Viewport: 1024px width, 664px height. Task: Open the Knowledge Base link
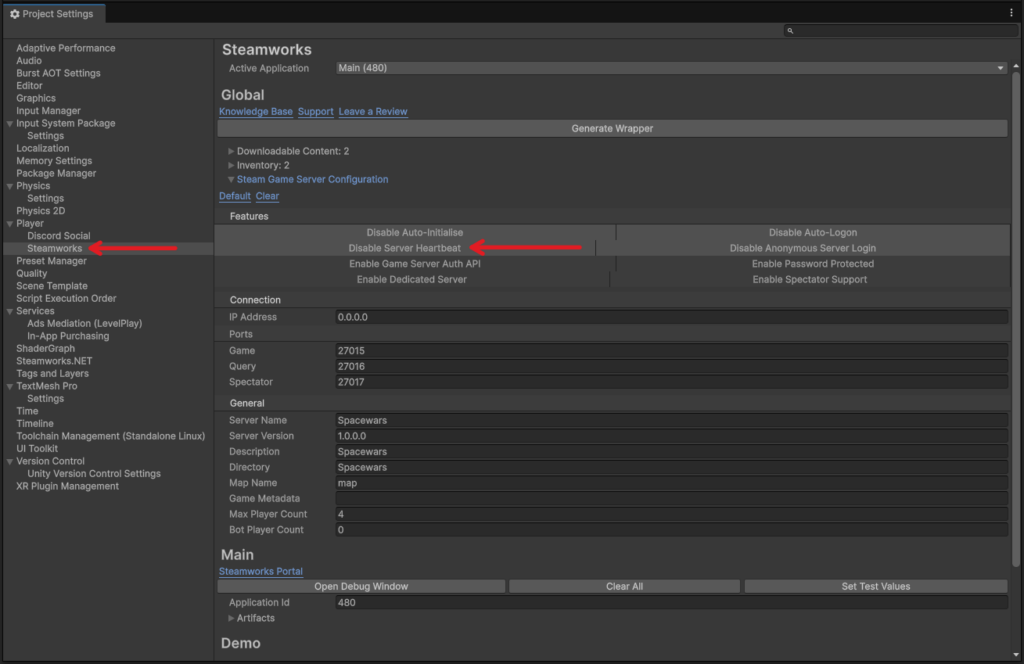[256, 112]
